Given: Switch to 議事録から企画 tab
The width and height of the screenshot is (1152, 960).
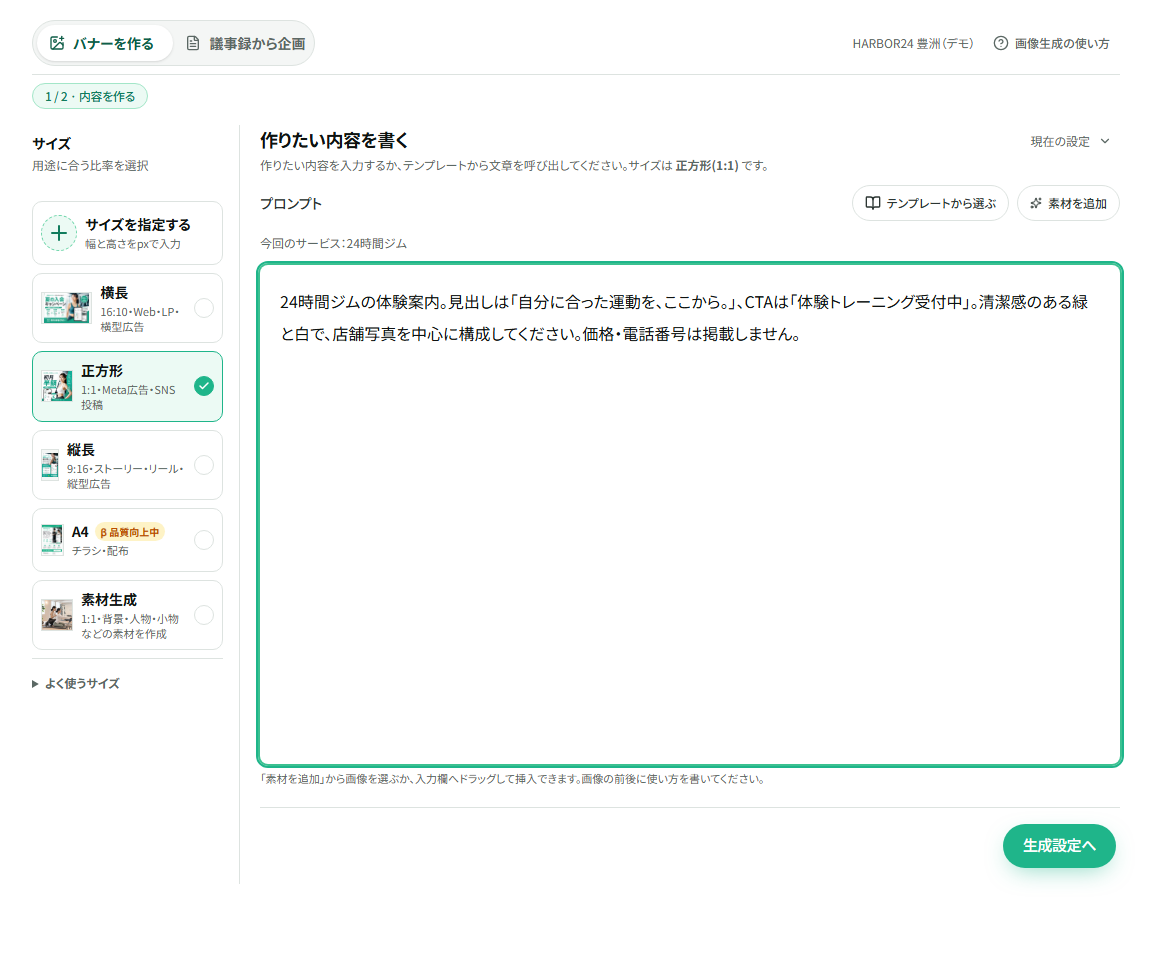Looking at the screenshot, I should (x=245, y=43).
